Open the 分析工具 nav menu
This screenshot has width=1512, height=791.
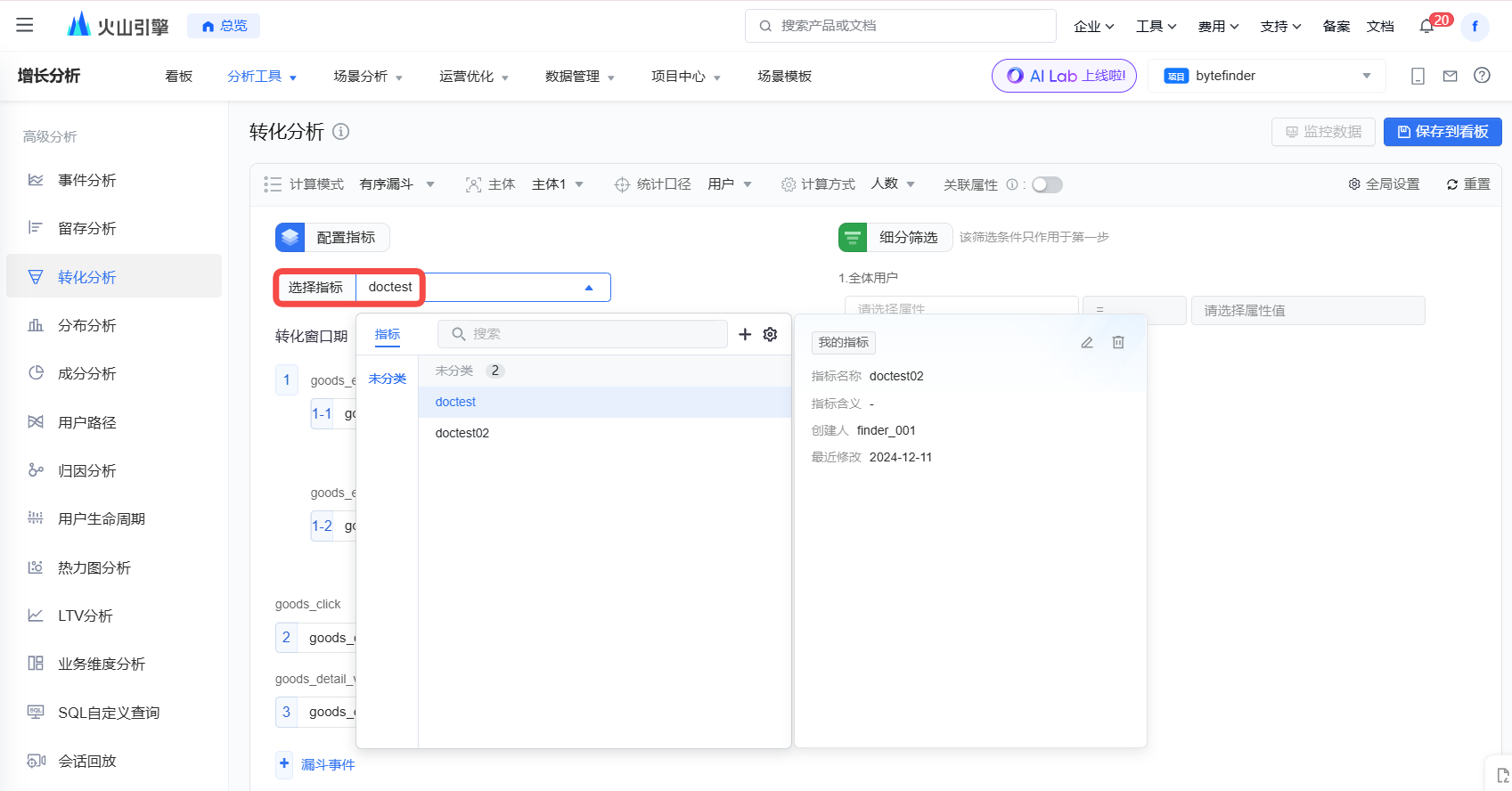coord(262,77)
